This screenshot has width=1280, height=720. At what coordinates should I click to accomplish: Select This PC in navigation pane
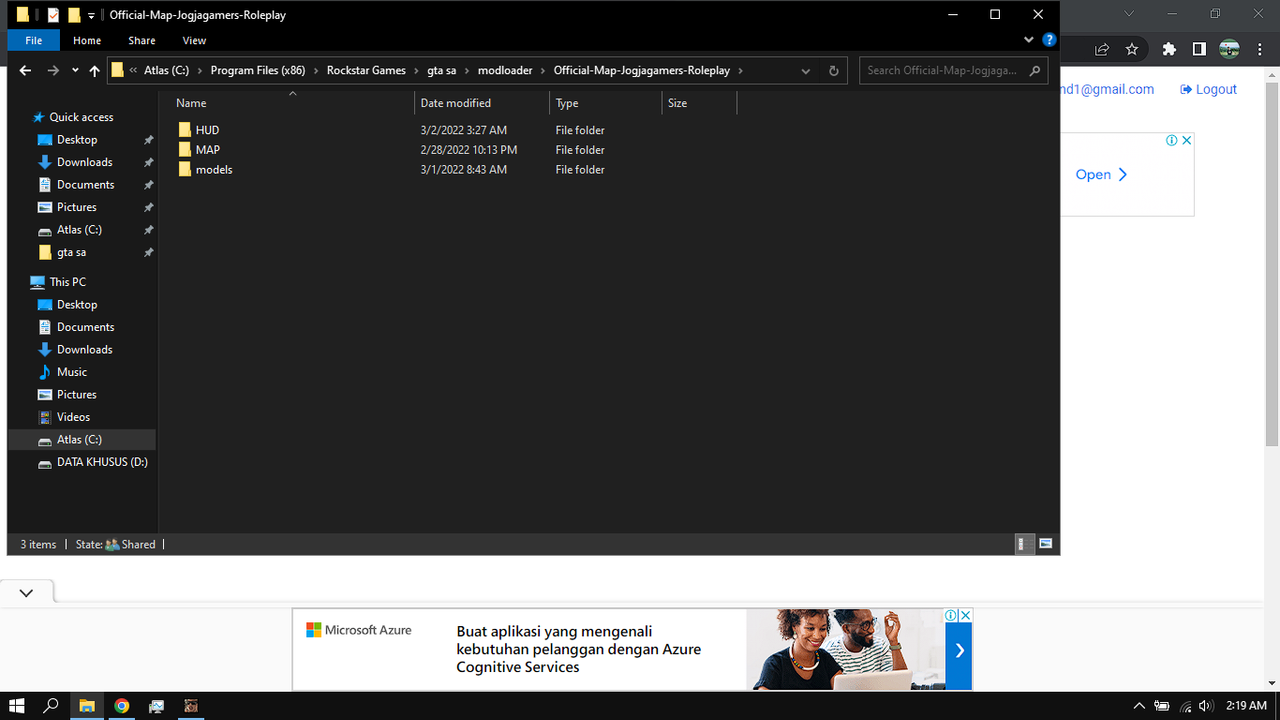(67, 282)
